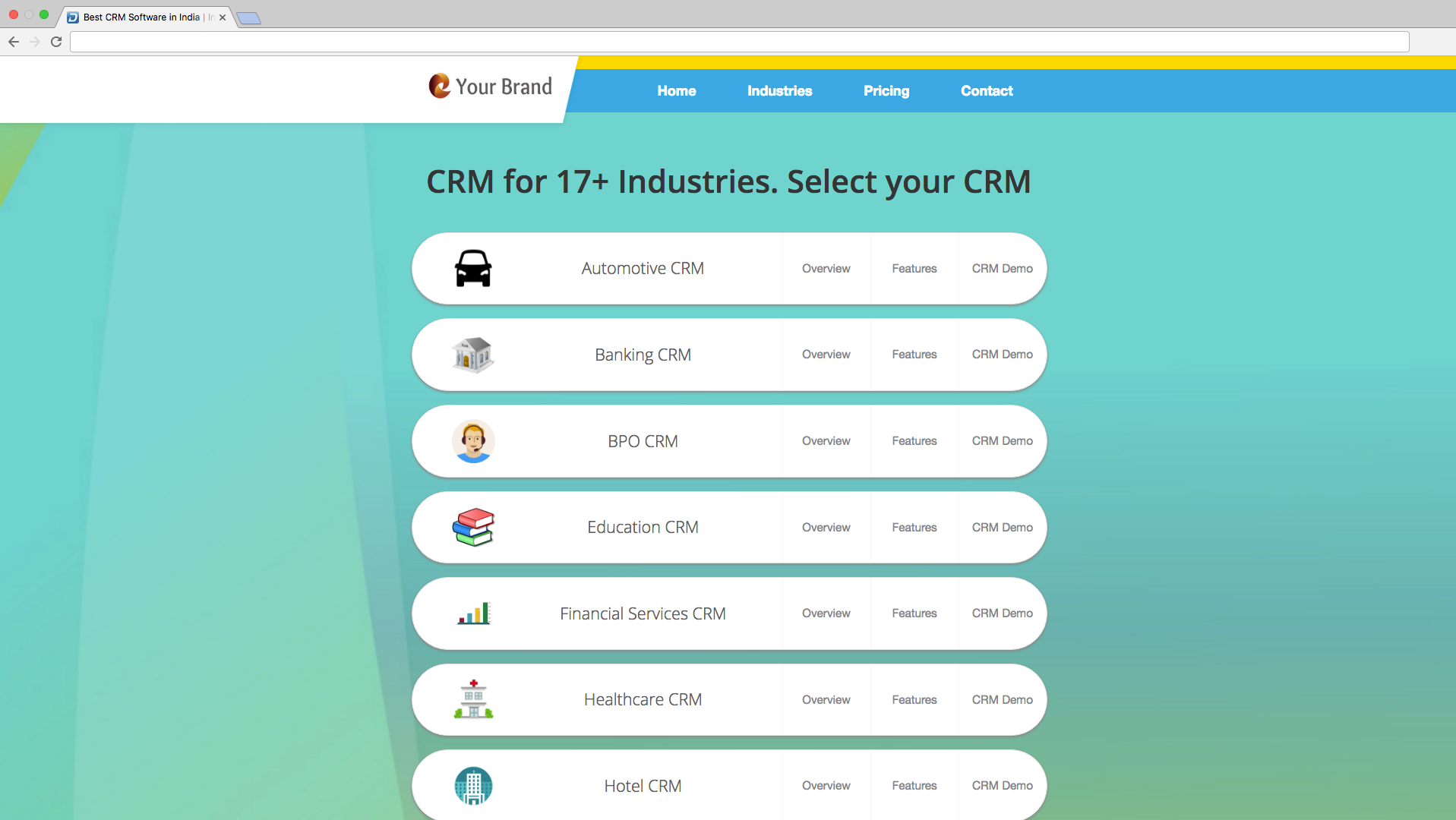This screenshot has height=820, width=1456.
Task: Open the Contact menu item
Action: [987, 91]
